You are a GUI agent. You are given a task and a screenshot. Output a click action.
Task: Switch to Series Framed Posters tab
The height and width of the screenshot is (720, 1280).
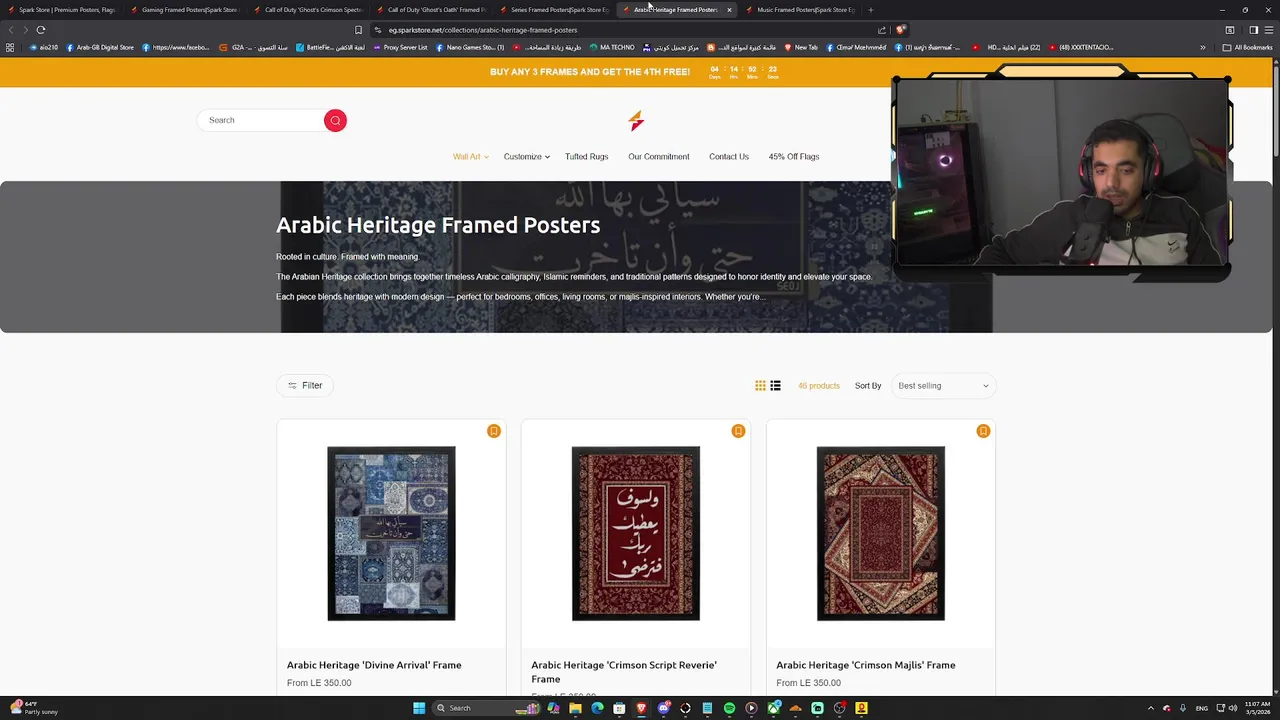pyautogui.click(x=555, y=10)
